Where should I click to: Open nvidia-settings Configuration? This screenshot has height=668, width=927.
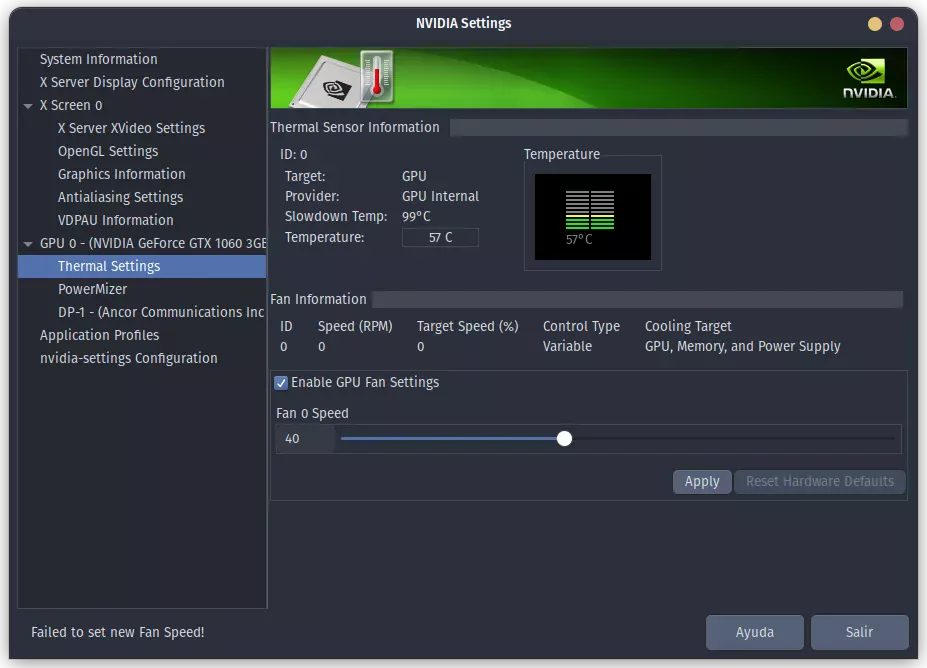pyautogui.click(x=127, y=358)
